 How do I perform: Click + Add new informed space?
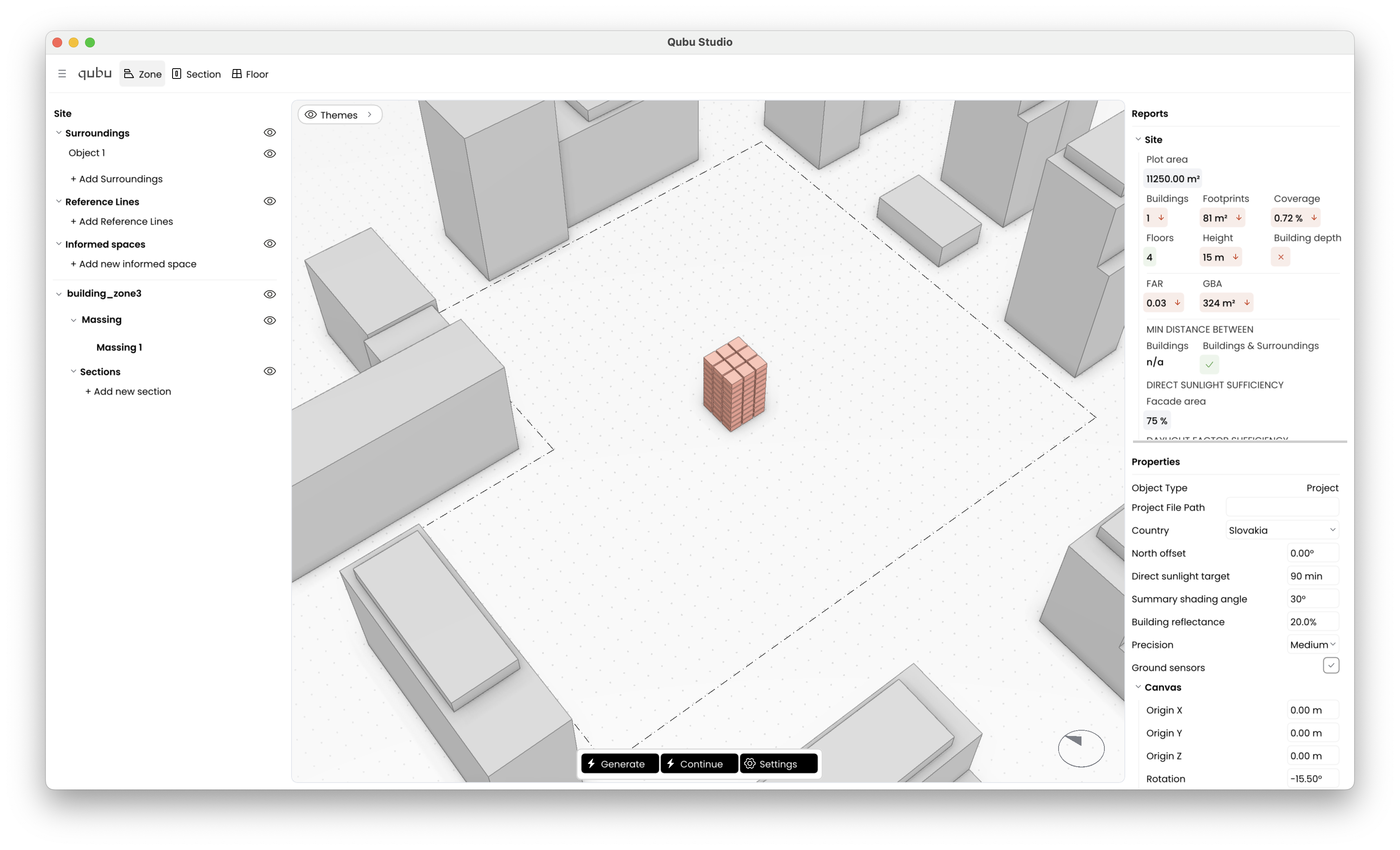tap(134, 264)
